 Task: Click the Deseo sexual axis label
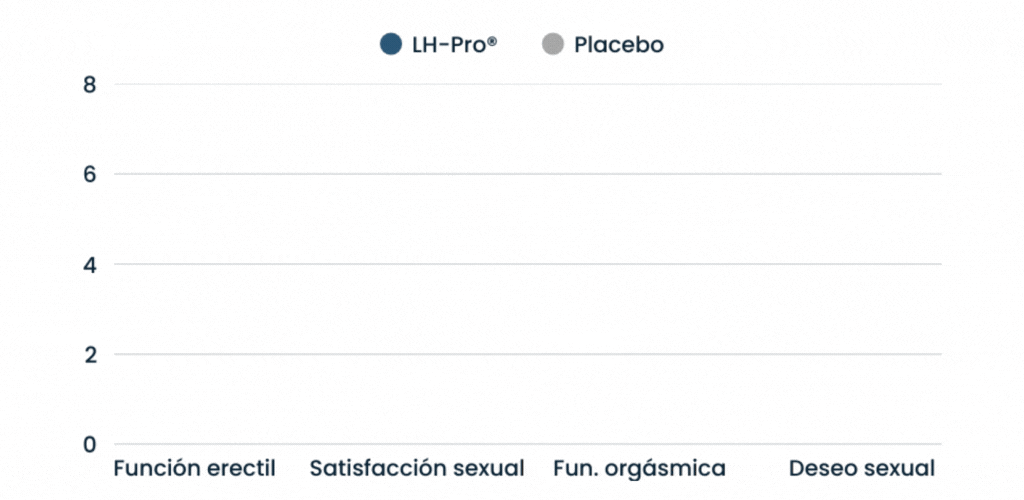pos(861,468)
